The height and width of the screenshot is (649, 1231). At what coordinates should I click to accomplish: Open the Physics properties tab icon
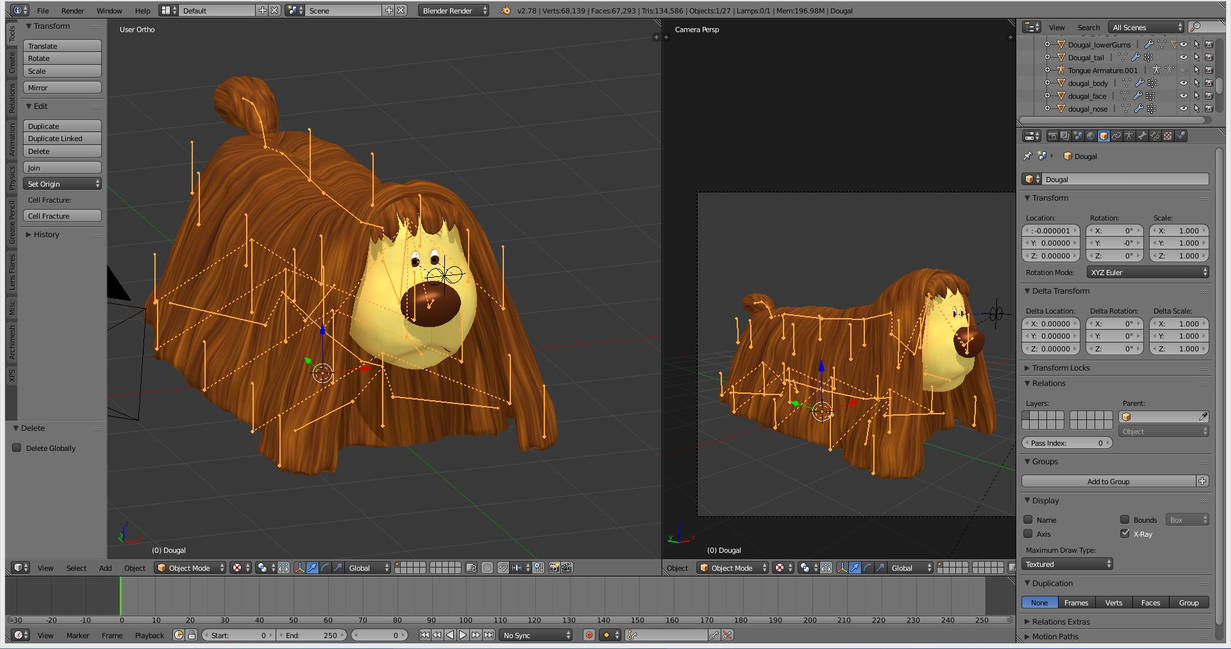(1181, 136)
